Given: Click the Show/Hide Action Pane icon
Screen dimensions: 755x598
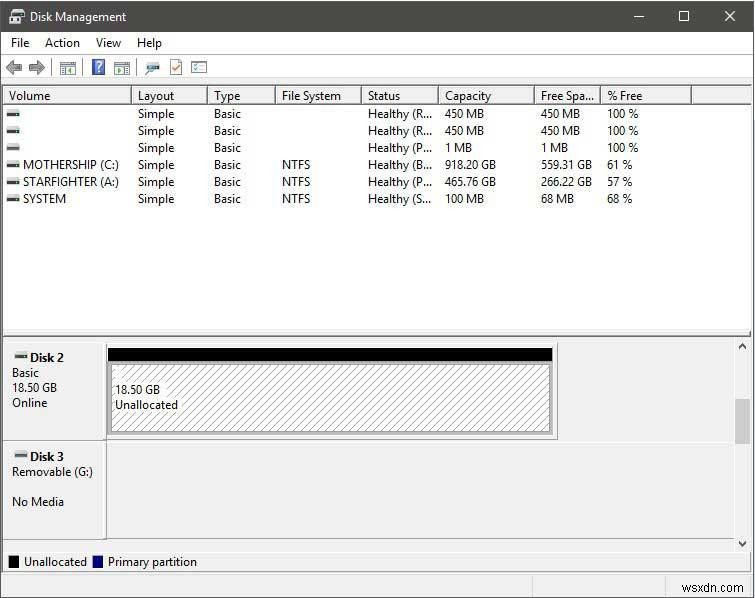Looking at the screenshot, I should 122,68.
